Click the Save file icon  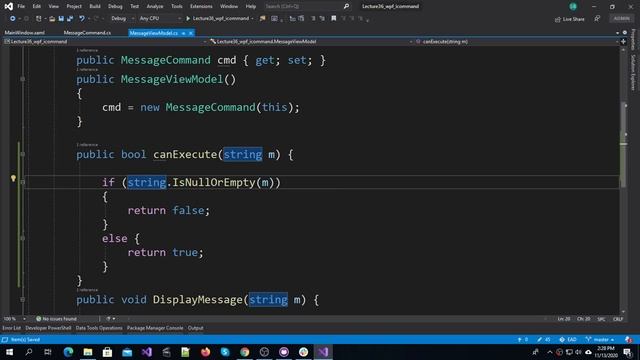(x=61, y=19)
